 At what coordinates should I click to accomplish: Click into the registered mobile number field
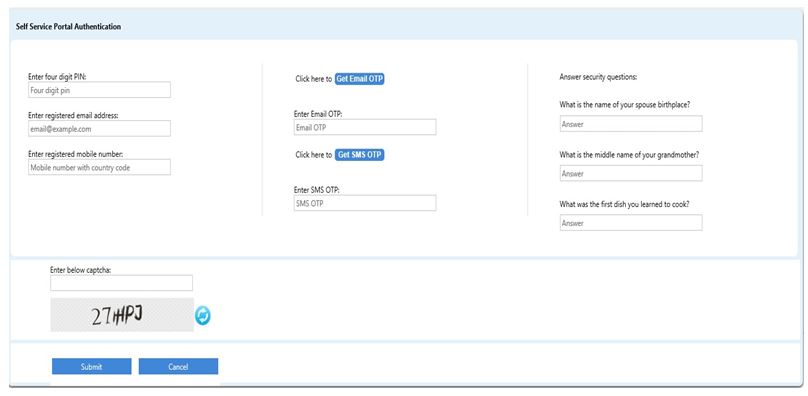pyautogui.click(x=99, y=167)
